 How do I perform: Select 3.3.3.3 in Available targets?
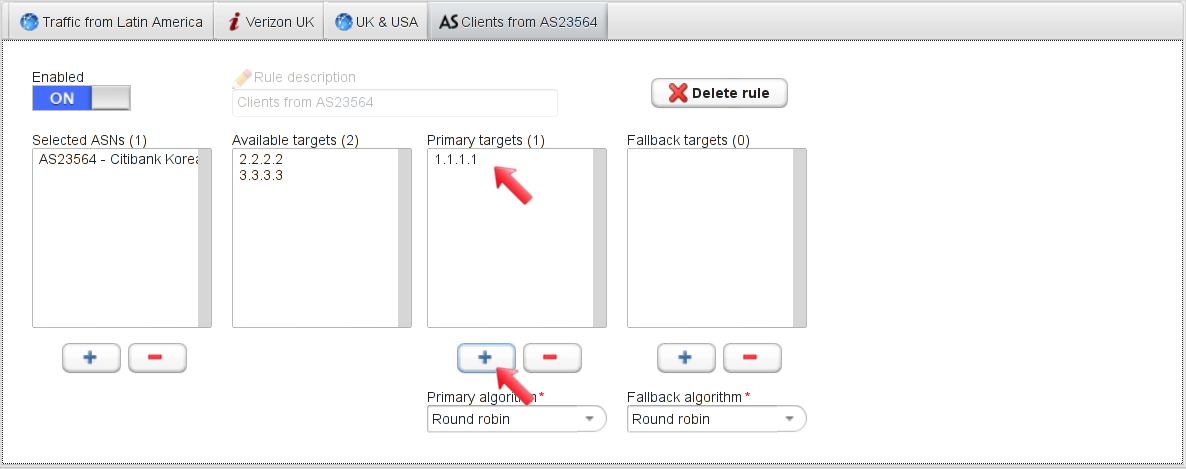click(x=261, y=175)
